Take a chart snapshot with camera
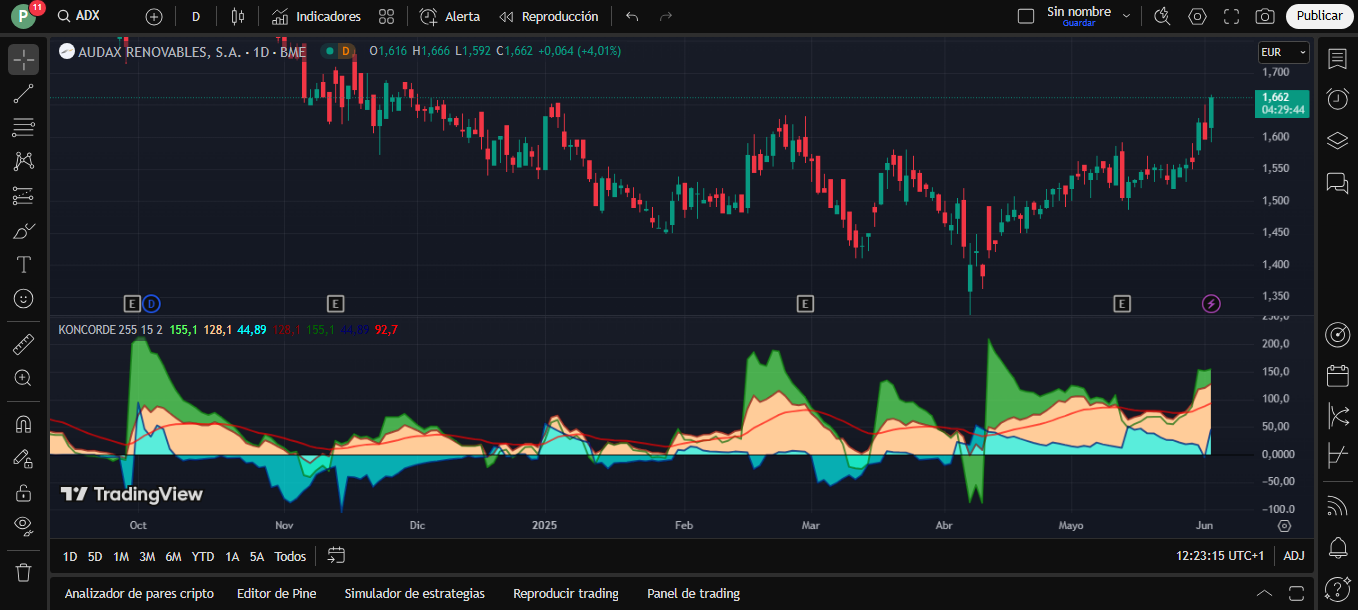 click(1265, 16)
